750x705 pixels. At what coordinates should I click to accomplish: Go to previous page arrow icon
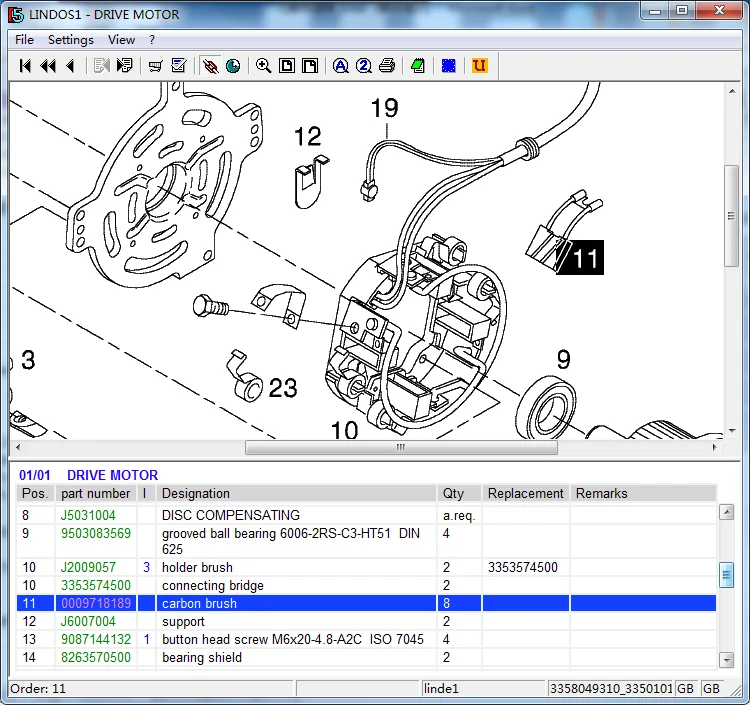coord(69,66)
